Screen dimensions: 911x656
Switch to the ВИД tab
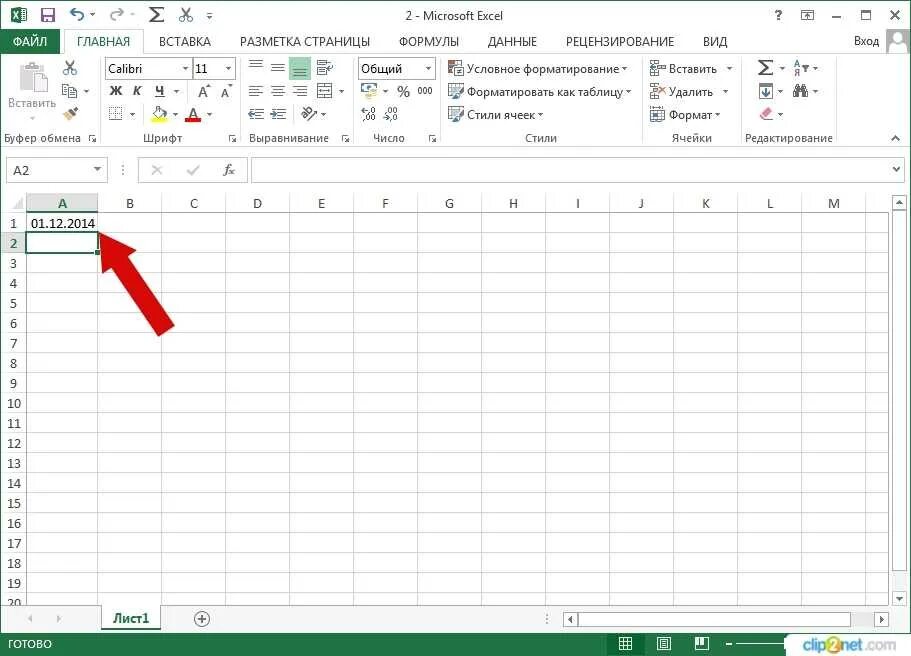click(715, 41)
